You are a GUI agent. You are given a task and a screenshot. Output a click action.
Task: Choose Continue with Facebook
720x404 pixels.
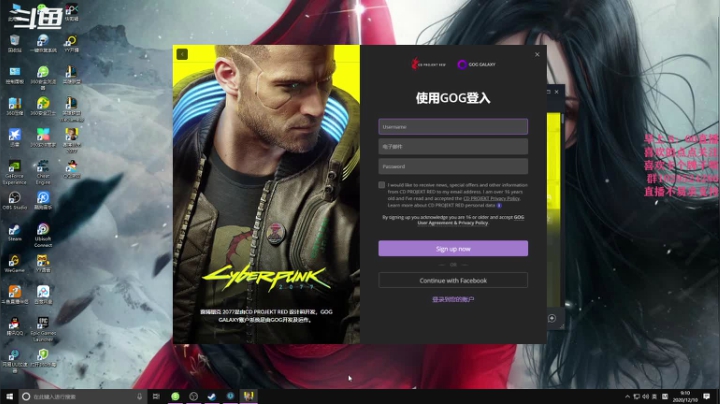[x=453, y=280]
